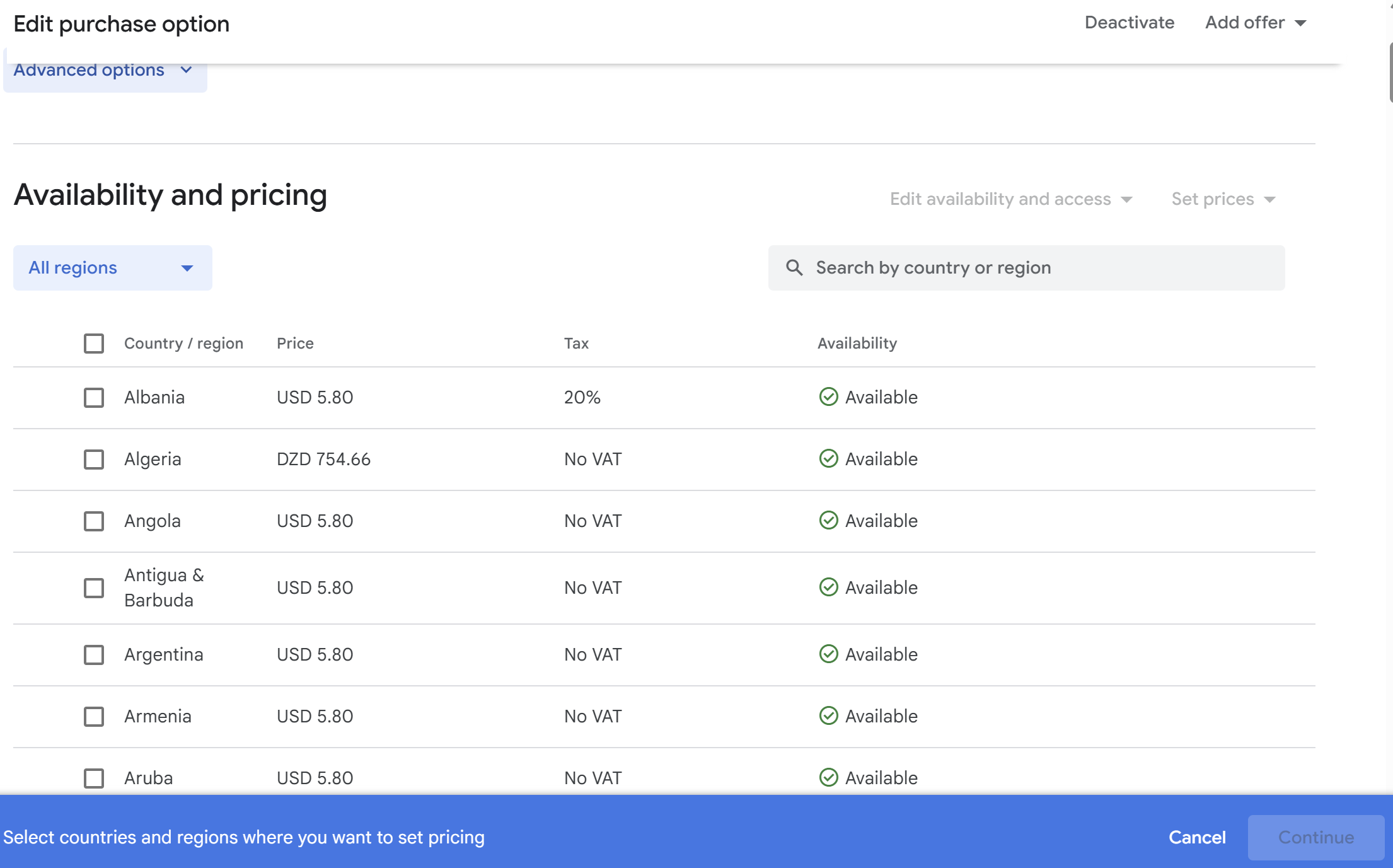
Task: Click the Deactivate button
Action: click(x=1130, y=23)
